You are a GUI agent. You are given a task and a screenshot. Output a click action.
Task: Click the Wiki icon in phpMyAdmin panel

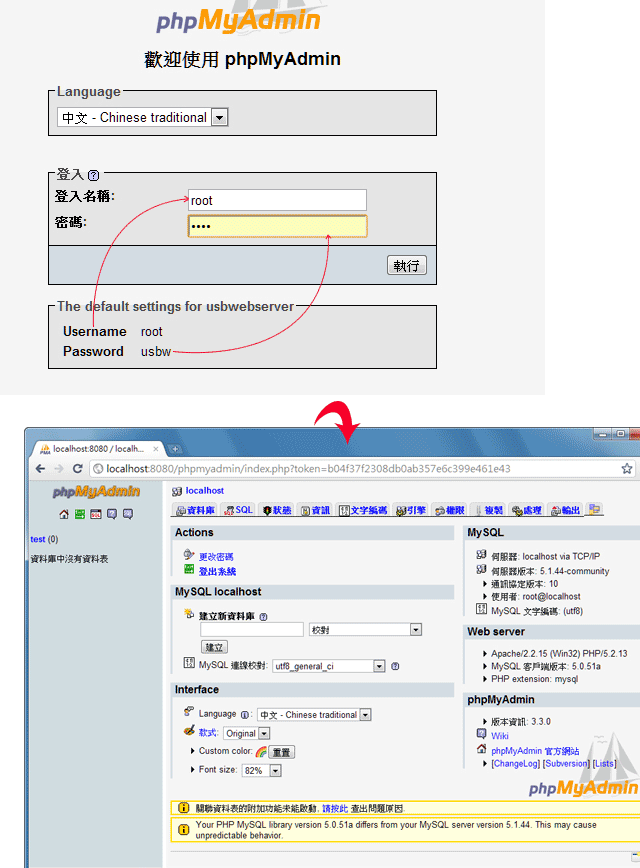coord(482,734)
